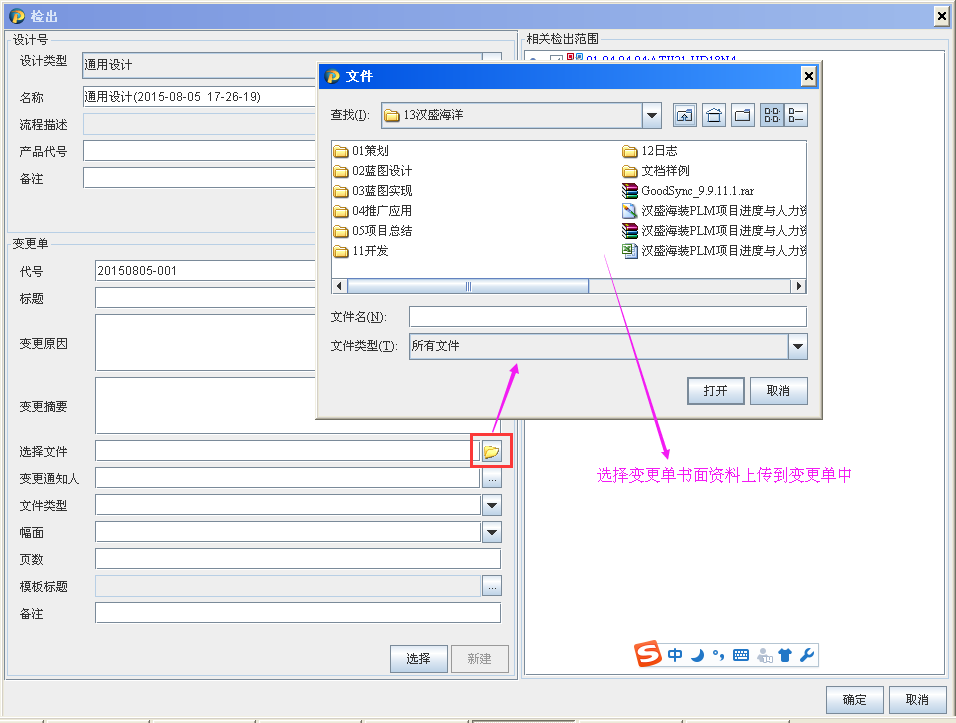The height and width of the screenshot is (723, 956).
Task: Click into 文件名(N) input field
Action: pos(608,317)
